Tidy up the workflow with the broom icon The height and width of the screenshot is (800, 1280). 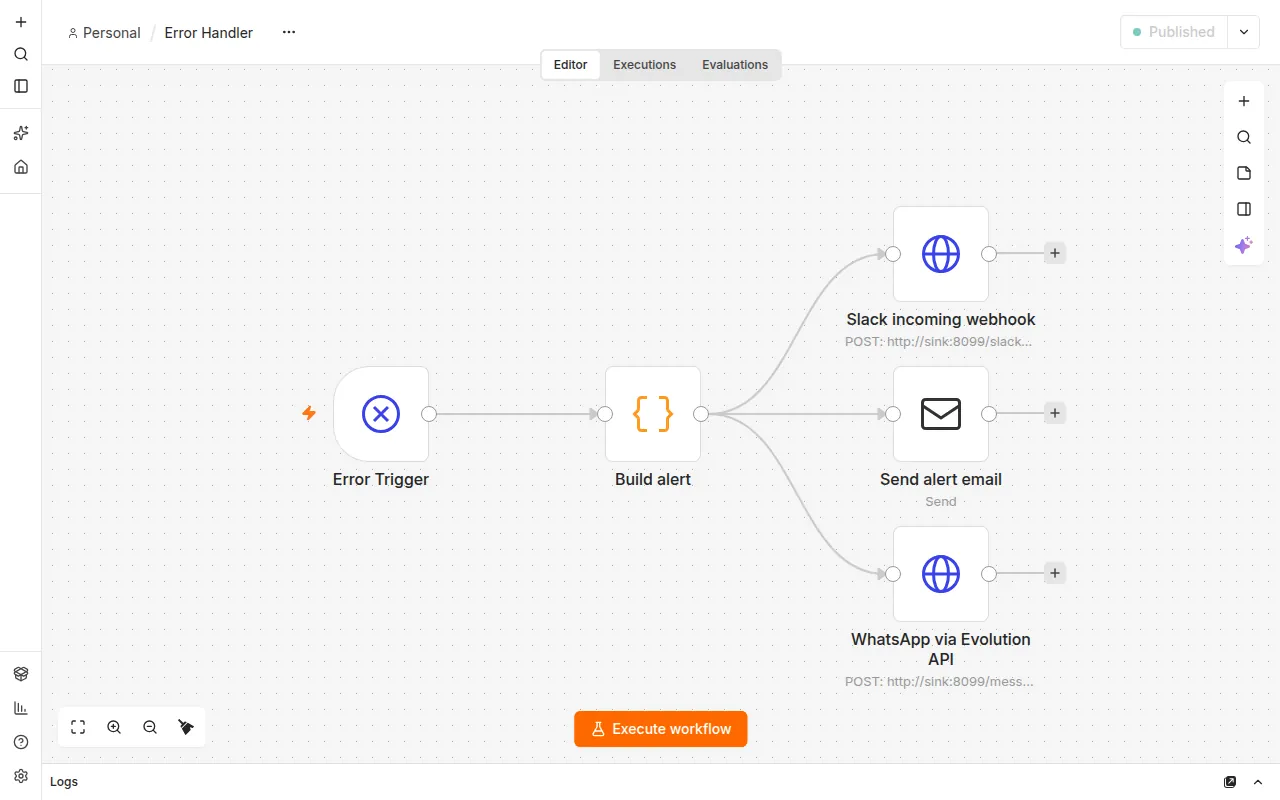pyautogui.click(x=186, y=727)
